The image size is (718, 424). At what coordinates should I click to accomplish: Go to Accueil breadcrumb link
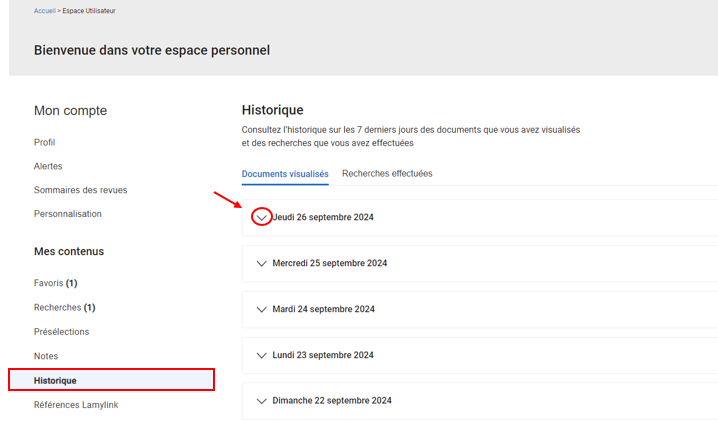point(45,11)
